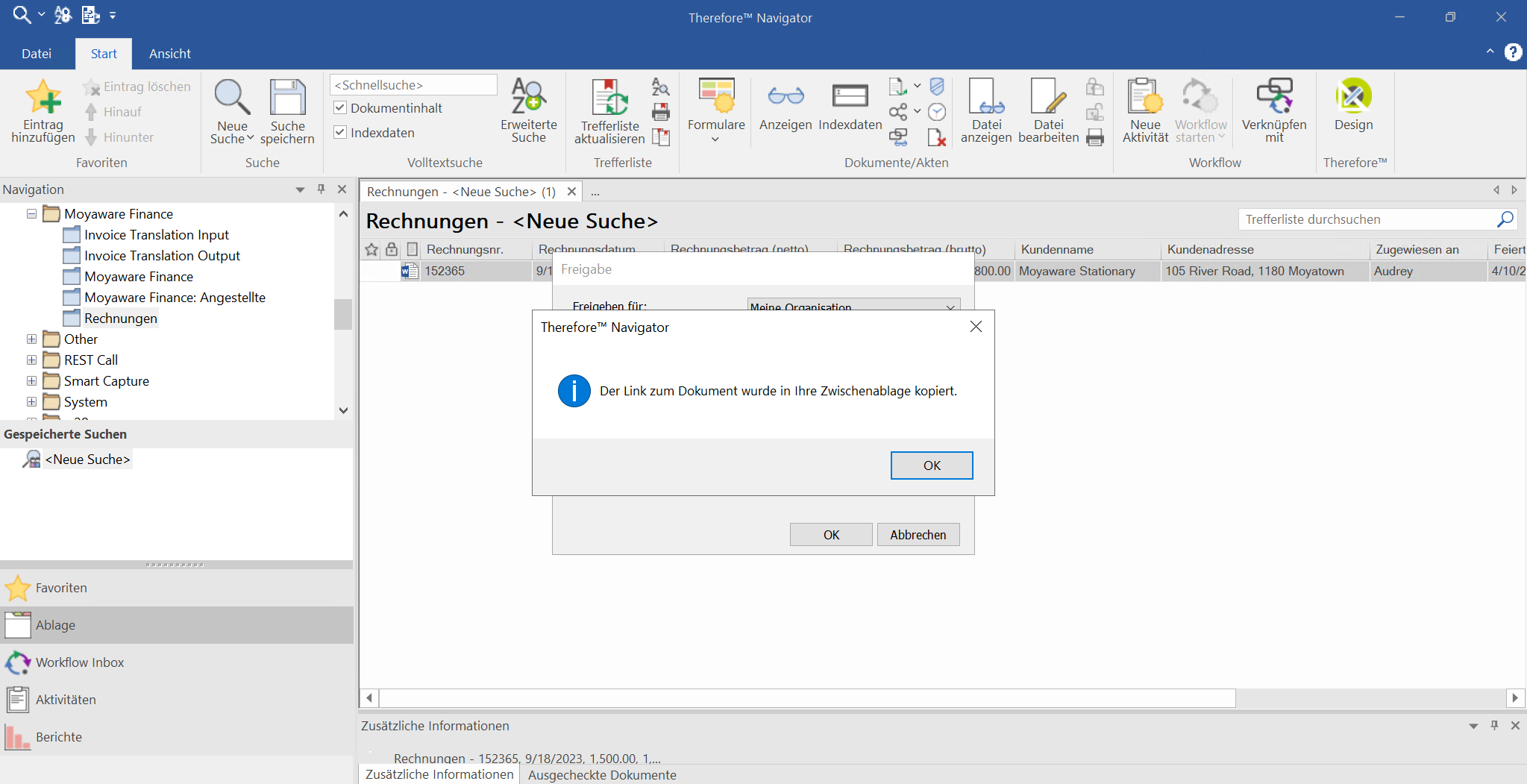Toggle the Indexdaten checkbox
Screen dimensions: 1527x784
[340, 132]
